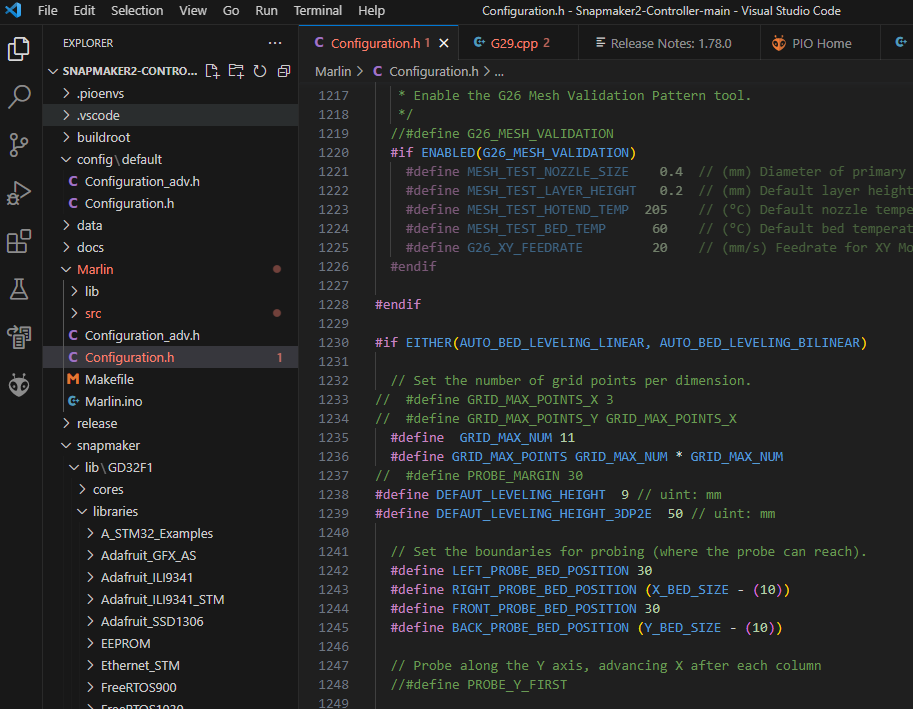The image size is (913, 709).
Task: Select Configuration.h in Marlin folder
Action: pos(171,357)
